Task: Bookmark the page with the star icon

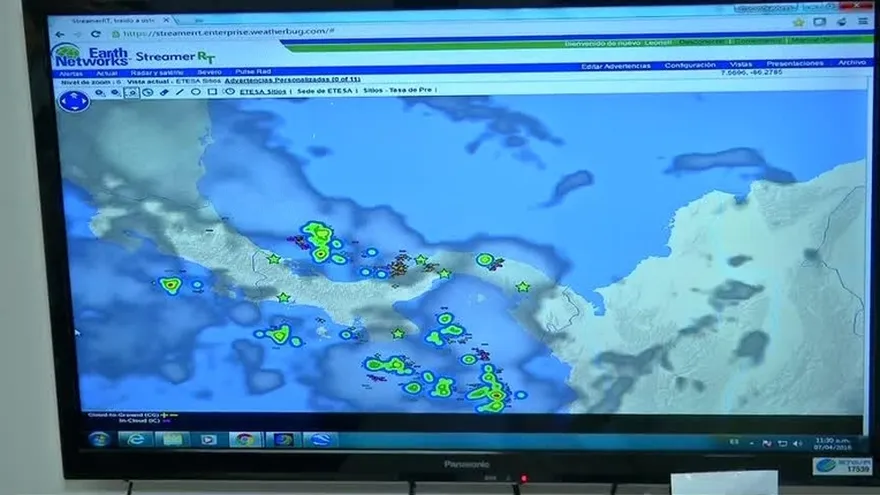Action: [799, 22]
